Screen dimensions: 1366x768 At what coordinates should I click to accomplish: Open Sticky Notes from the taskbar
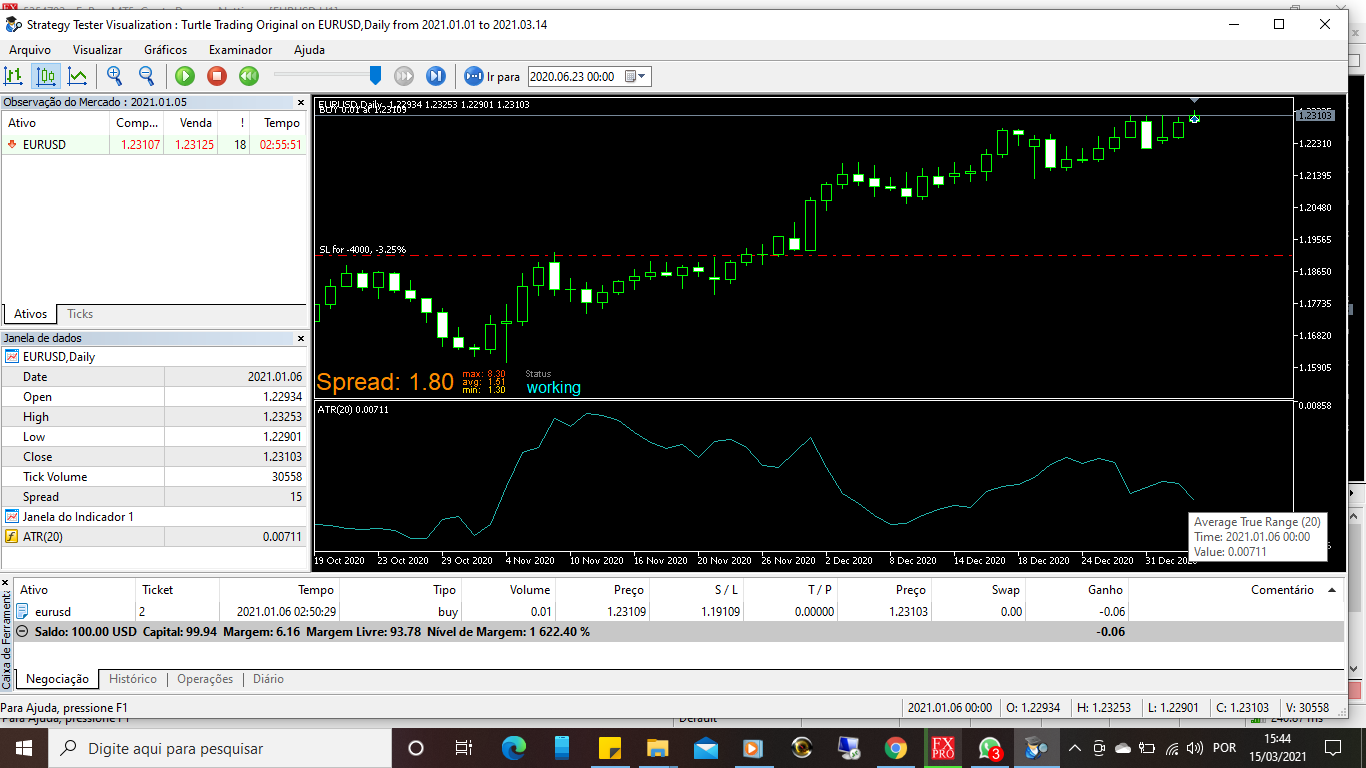point(609,748)
